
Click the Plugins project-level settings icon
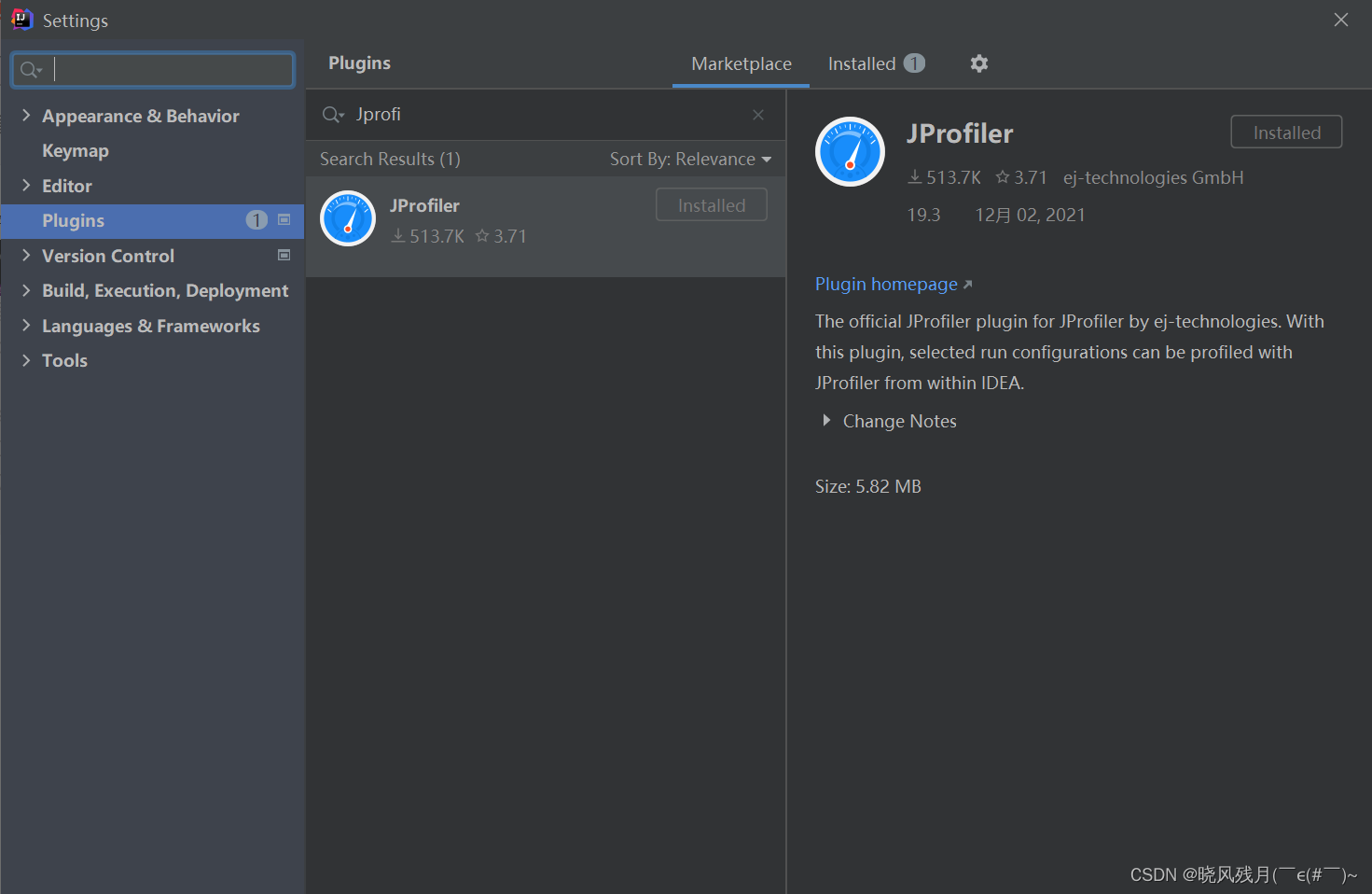pyautogui.click(x=284, y=220)
